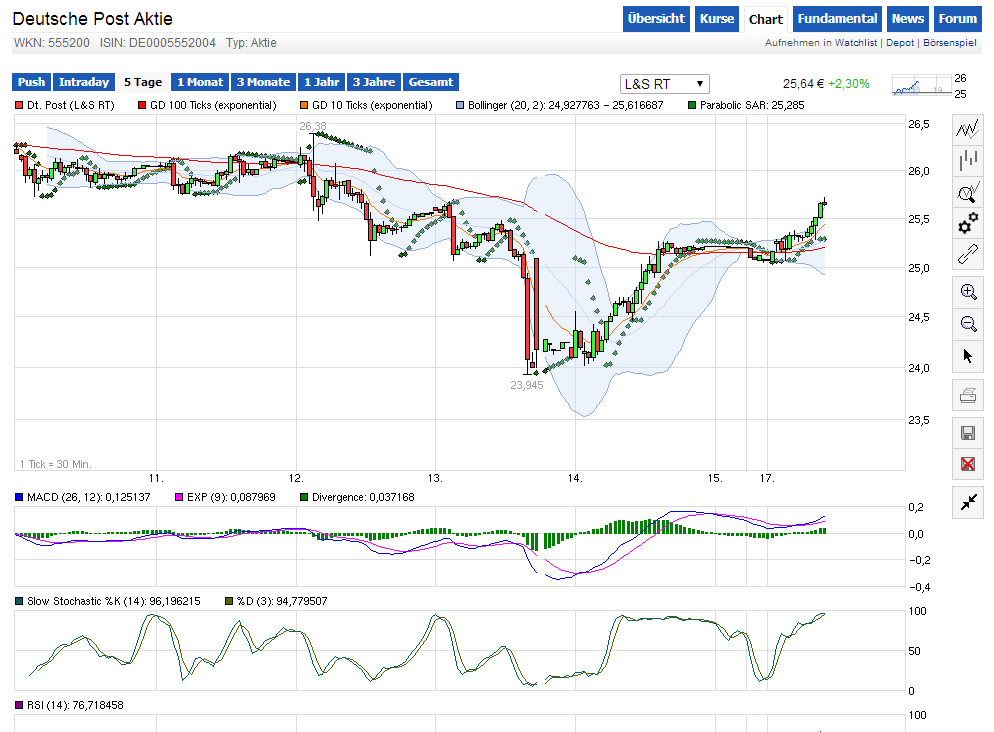
Task: Click the Börsenspiel link
Action: coord(949,42)
